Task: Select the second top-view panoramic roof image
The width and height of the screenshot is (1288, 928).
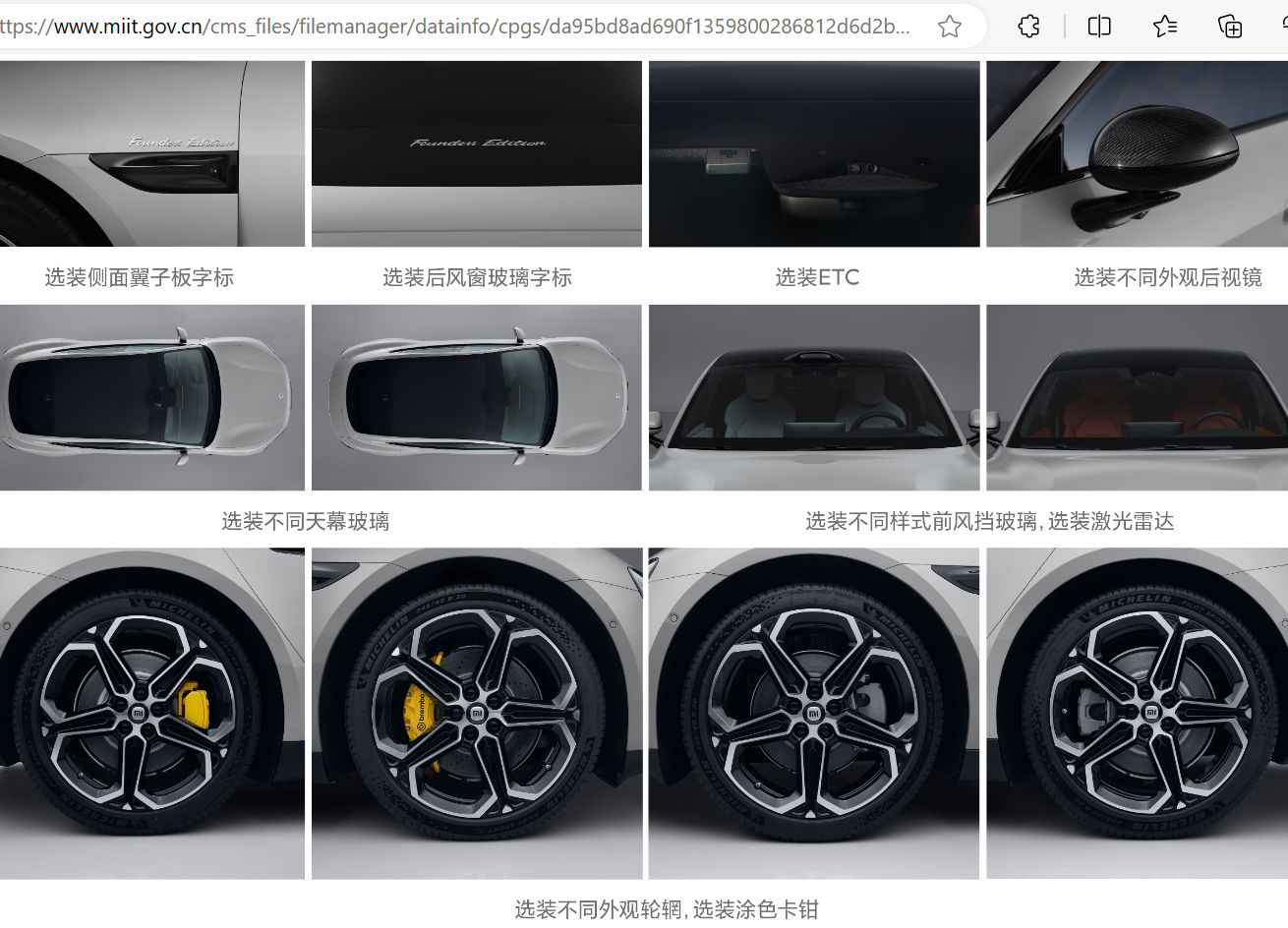Action: pyautogui.click(x=477, y=397)
